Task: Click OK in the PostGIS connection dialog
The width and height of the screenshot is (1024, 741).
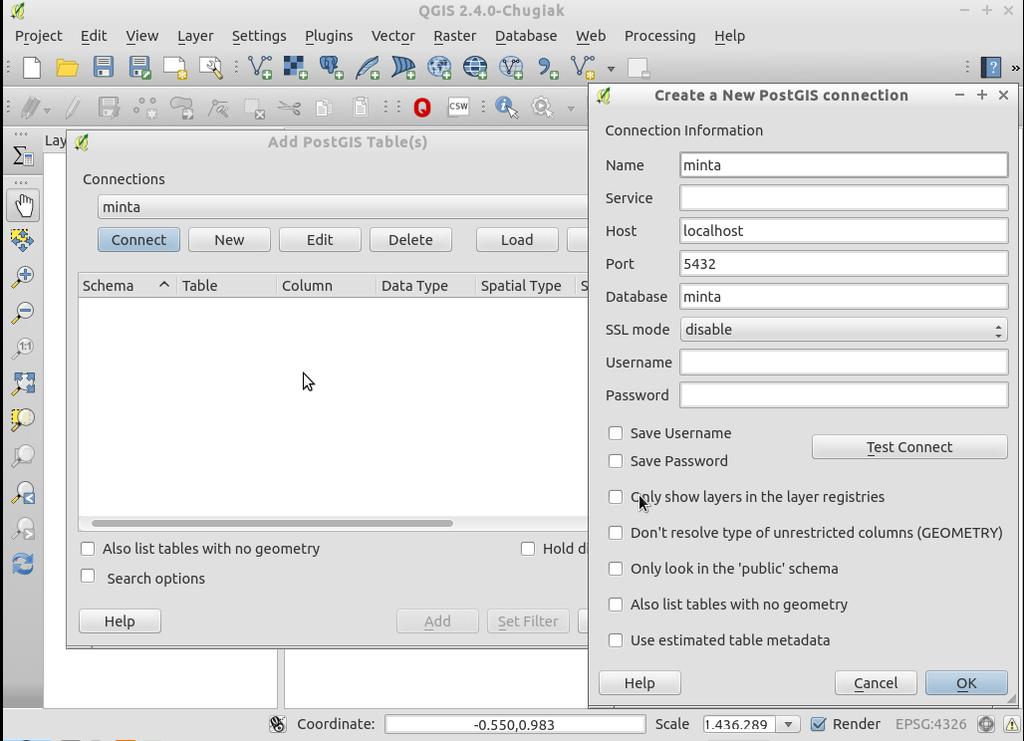Action: coord(966,683)
